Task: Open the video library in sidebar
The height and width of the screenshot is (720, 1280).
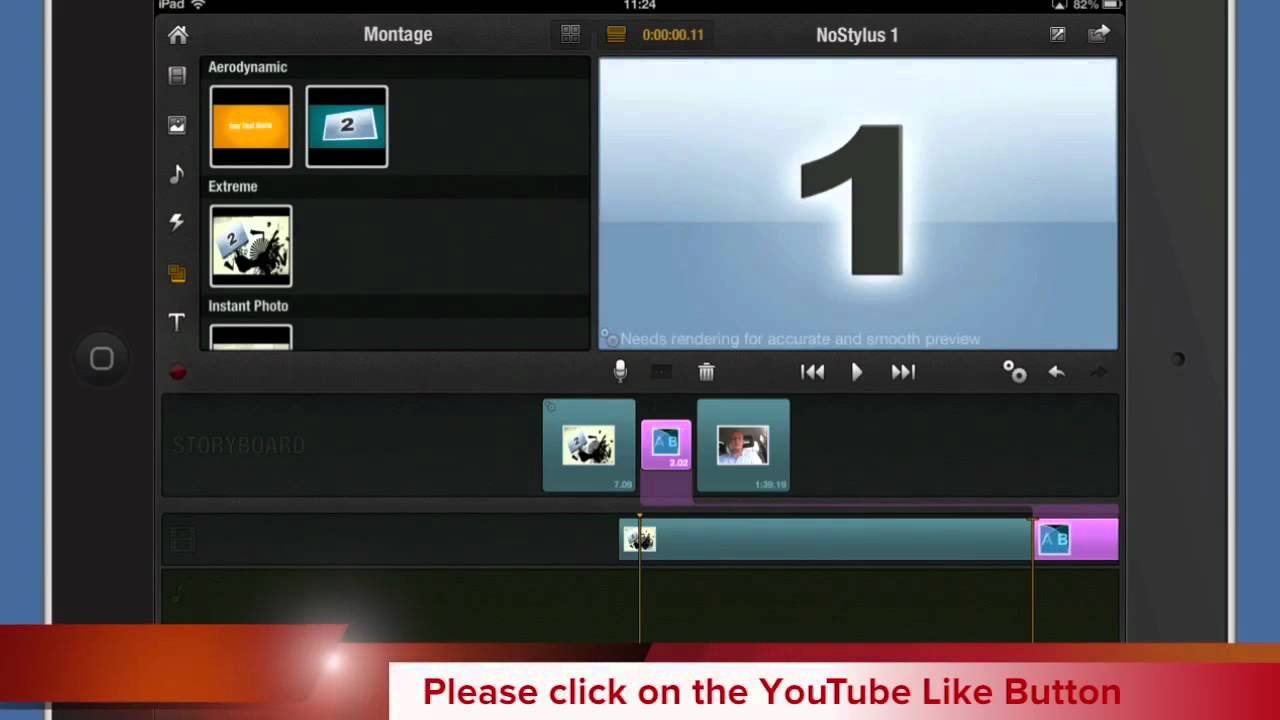Action: (177, 76)
